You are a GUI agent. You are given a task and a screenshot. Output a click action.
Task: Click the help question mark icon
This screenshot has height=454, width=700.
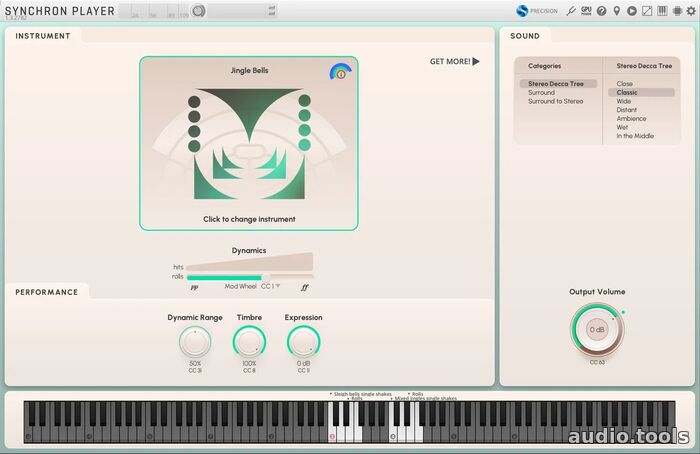(601, 11)
